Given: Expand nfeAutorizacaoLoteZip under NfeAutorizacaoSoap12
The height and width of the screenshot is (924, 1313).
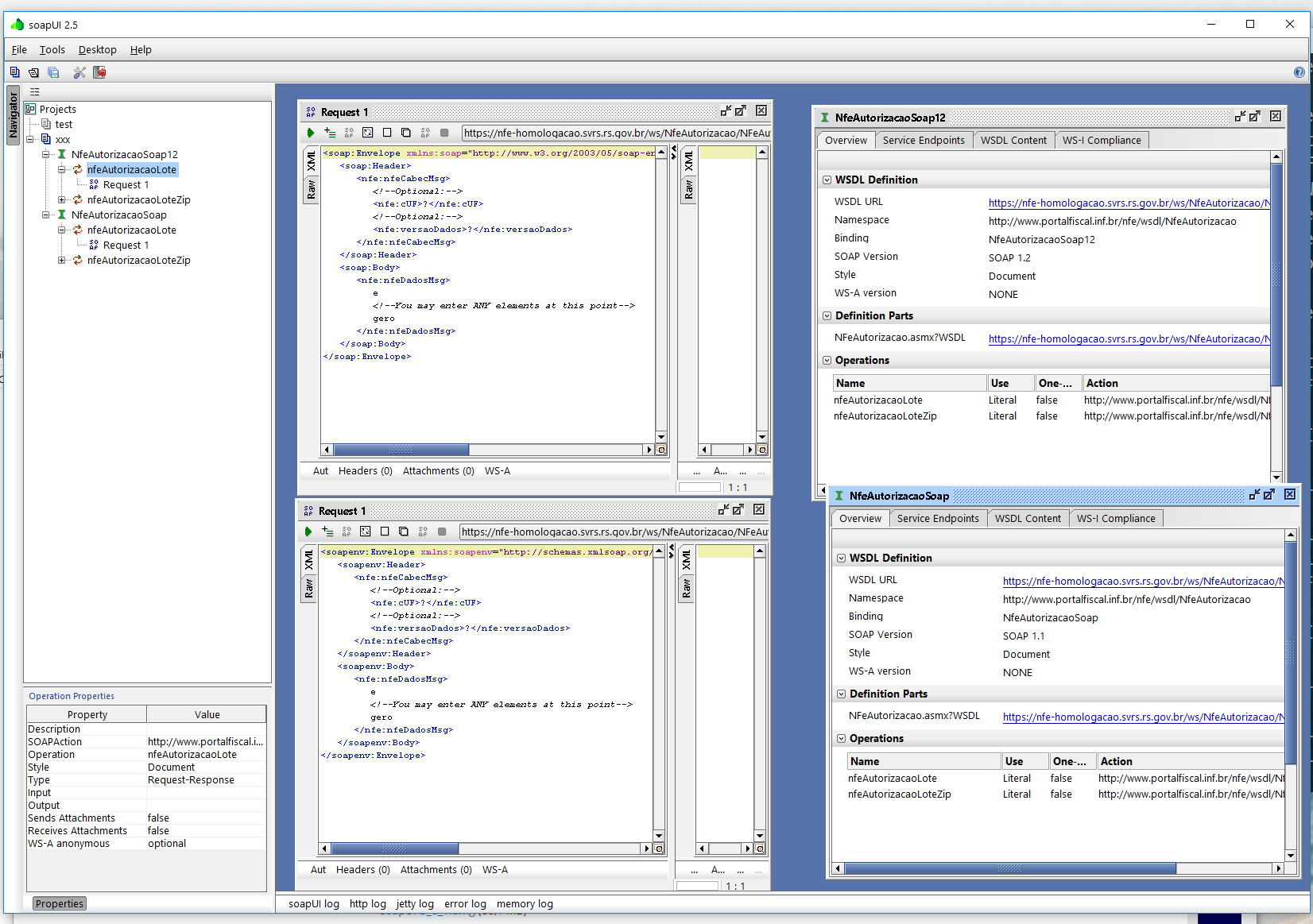Looking at the screenshot, I should [x=62, y=200].
